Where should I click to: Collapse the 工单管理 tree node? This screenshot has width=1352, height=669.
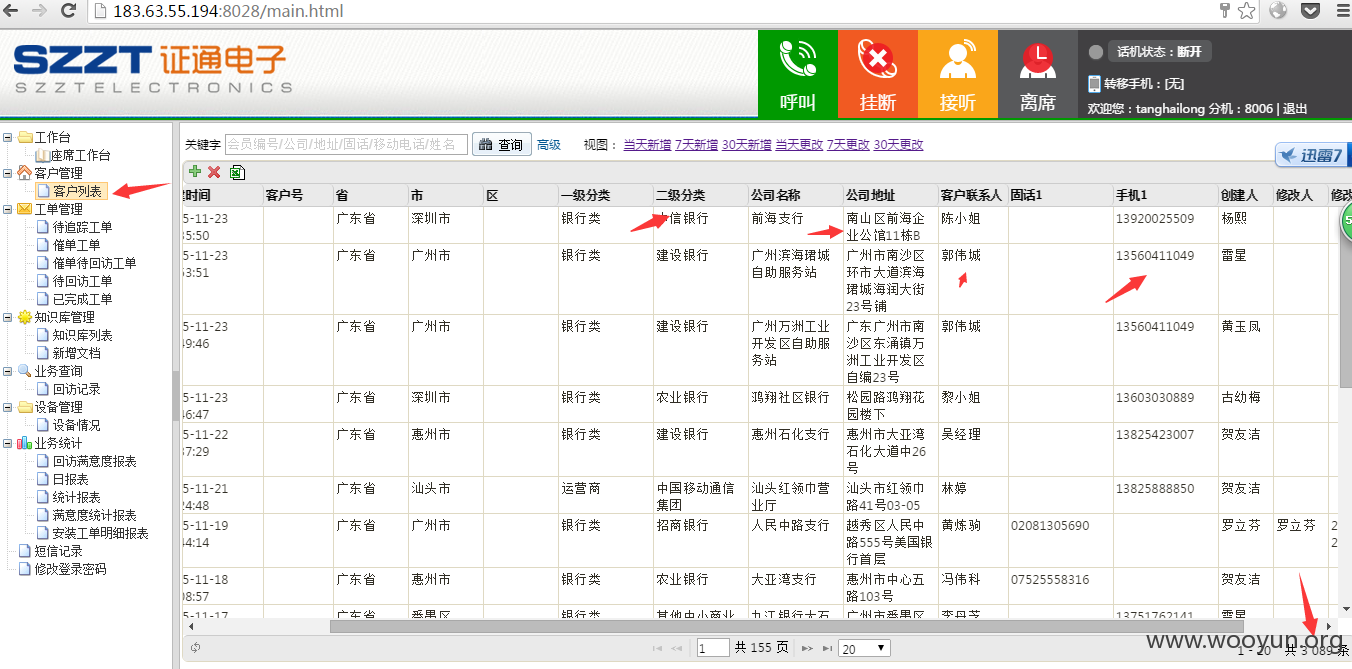coord(8,209)
